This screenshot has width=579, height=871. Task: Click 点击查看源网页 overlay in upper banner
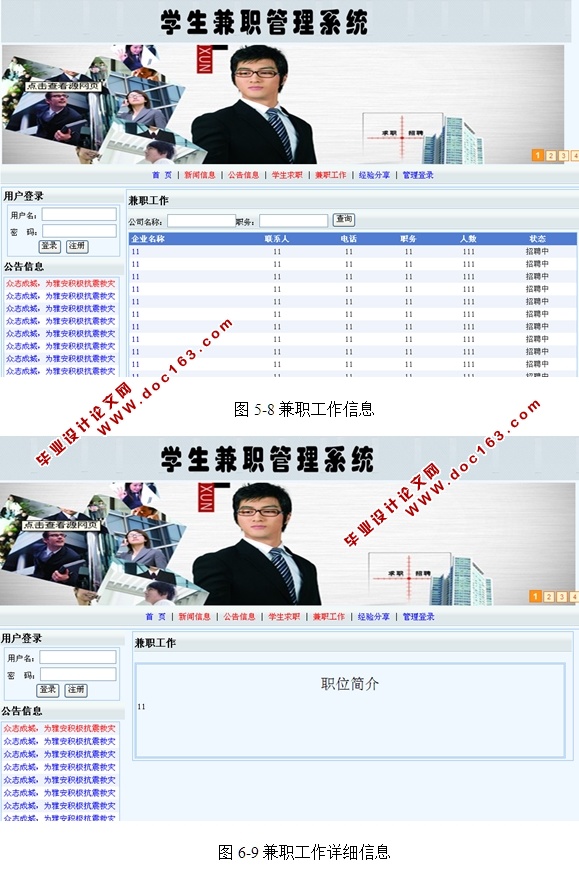click(64, 86)
